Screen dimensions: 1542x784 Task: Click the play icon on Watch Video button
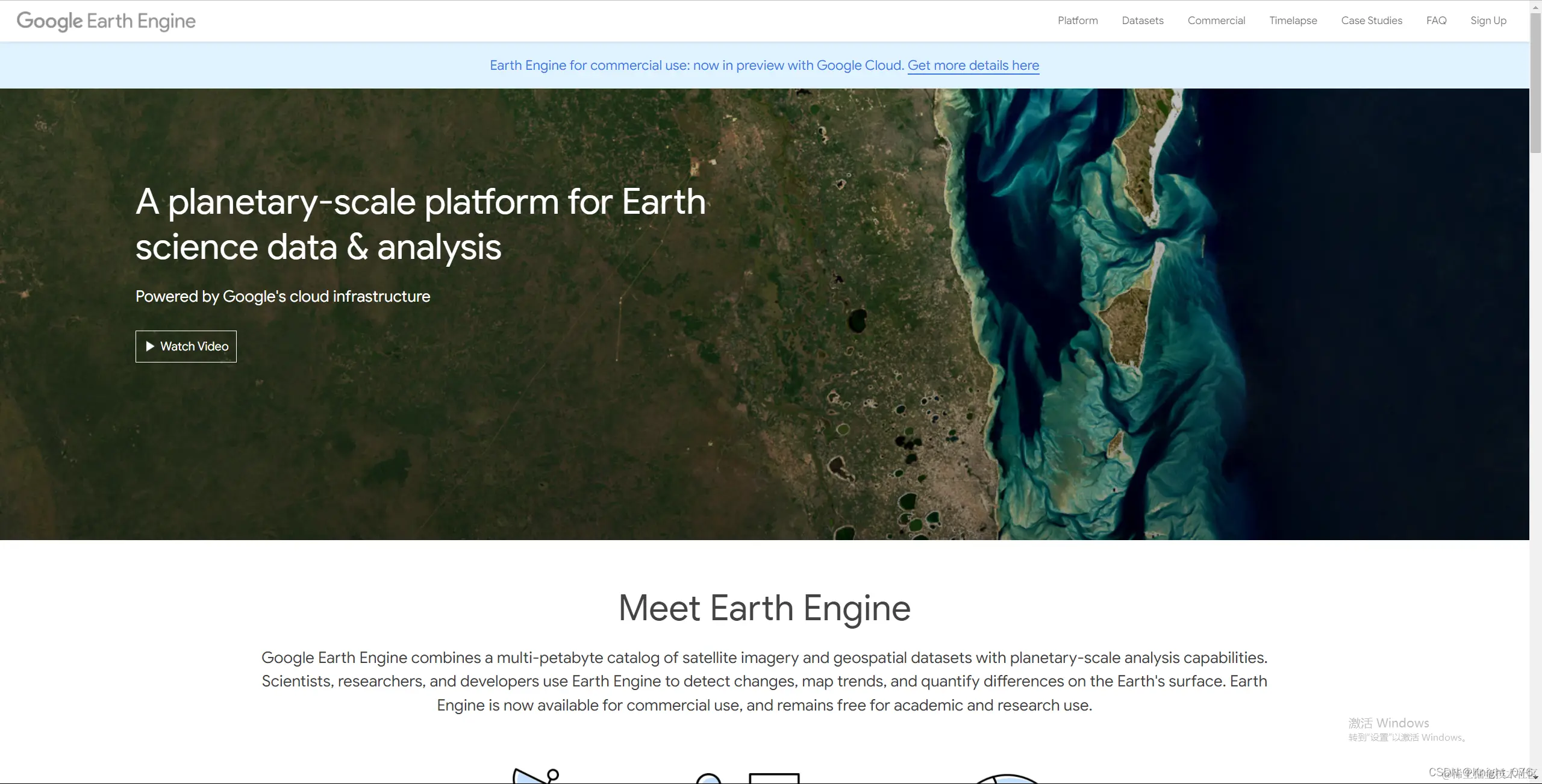pos(149,346)
